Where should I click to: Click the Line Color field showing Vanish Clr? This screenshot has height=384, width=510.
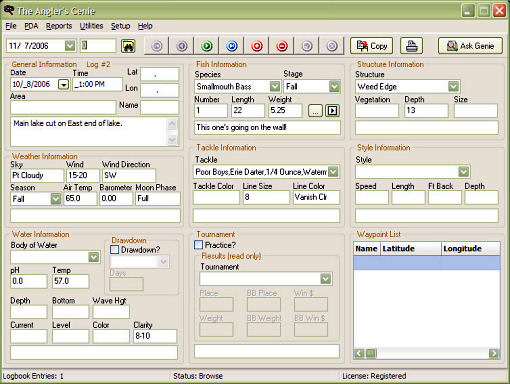coord(316,197)
